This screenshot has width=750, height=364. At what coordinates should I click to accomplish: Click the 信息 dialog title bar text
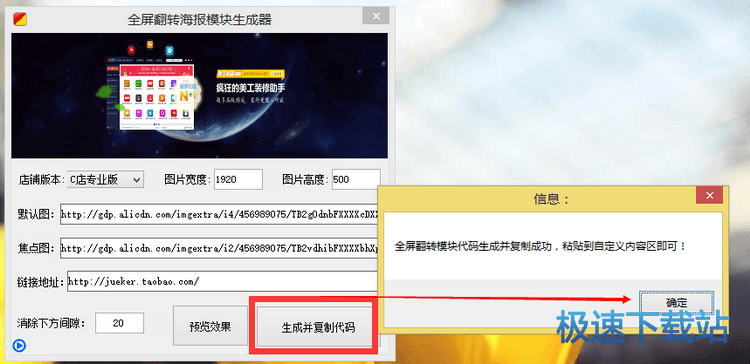pyautogui.click(x=552, y=199)
